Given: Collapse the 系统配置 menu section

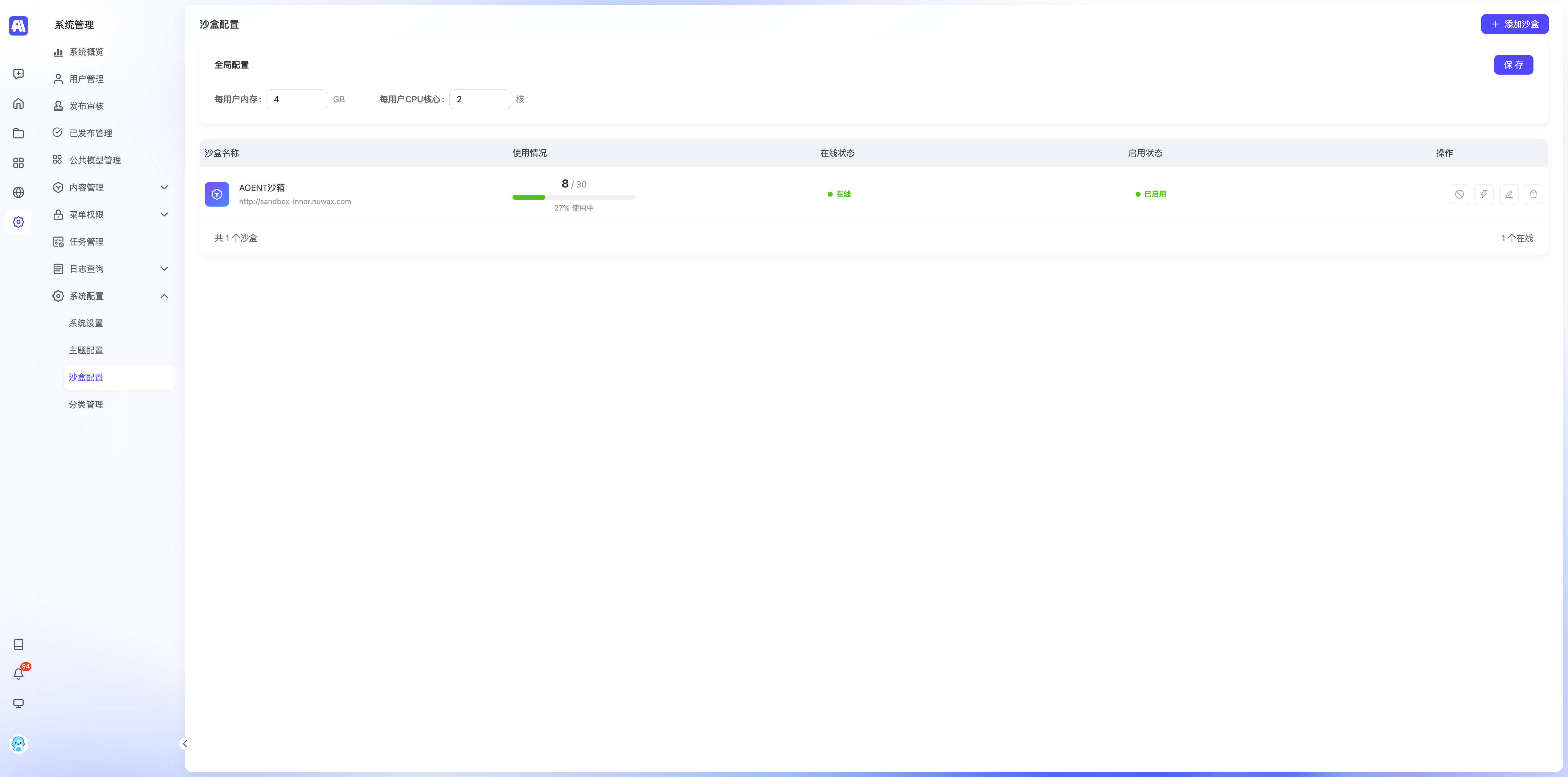Looking at the screenshot, I should pos(110,296).
